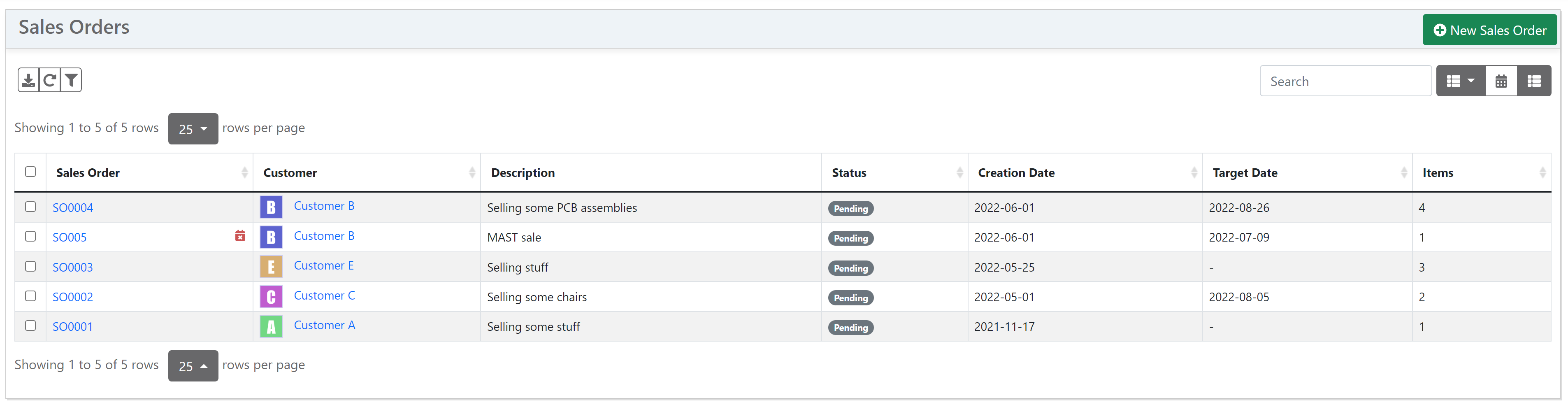
Task: Click the download table data icon
Action: [x=28, y=80]
